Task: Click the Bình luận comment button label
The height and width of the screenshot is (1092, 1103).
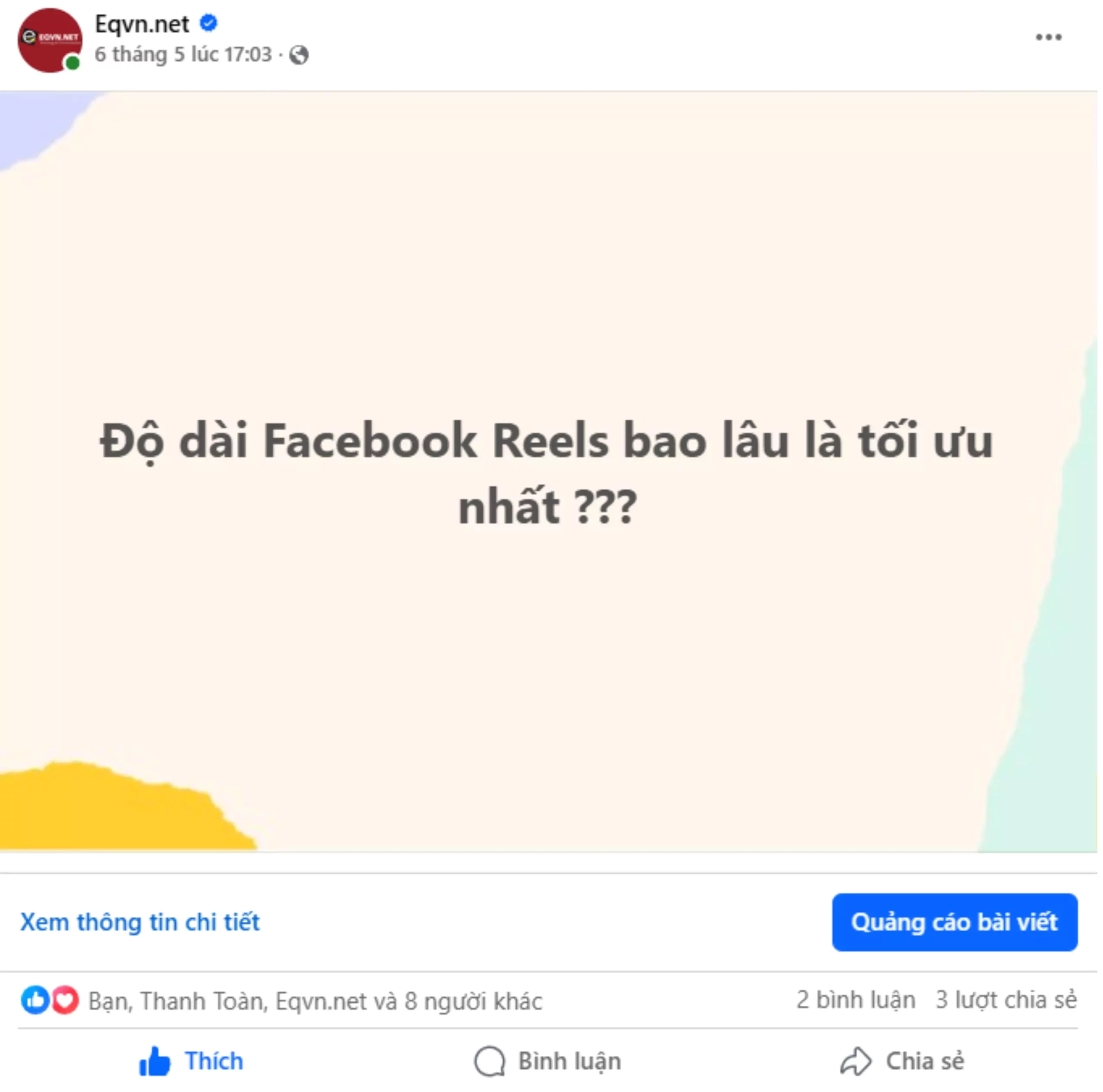Action: click(569, 1061)
